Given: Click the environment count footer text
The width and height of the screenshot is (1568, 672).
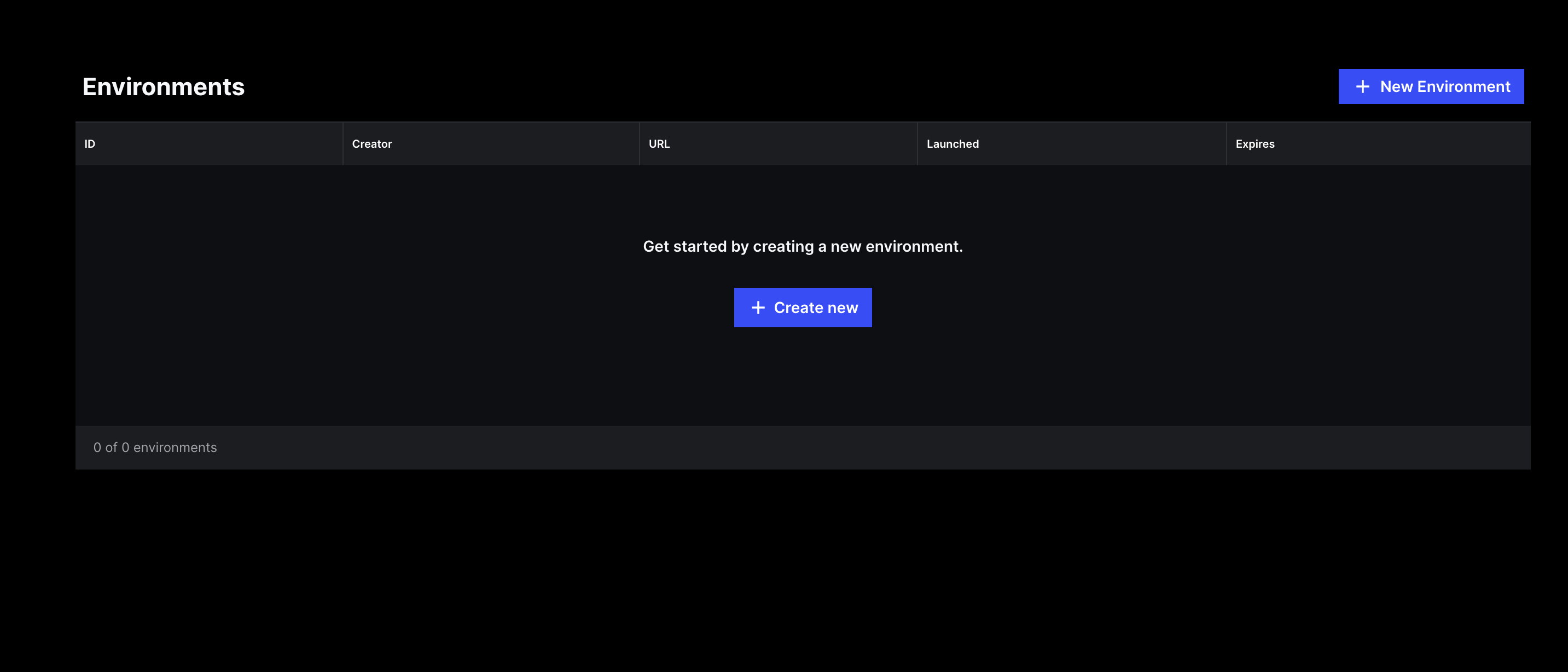Looking at the screenshot, I should pyautogui.click(x=155, y=448).
